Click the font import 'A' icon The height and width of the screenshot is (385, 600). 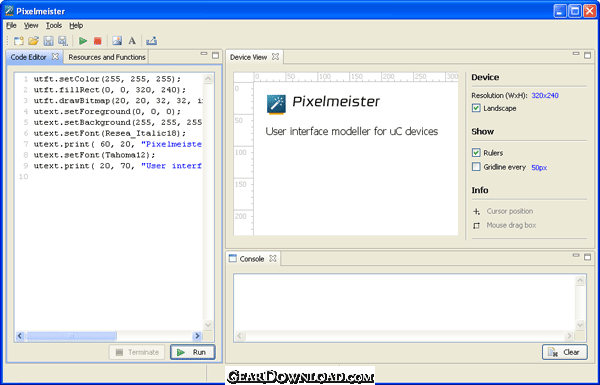pos(132,41)
